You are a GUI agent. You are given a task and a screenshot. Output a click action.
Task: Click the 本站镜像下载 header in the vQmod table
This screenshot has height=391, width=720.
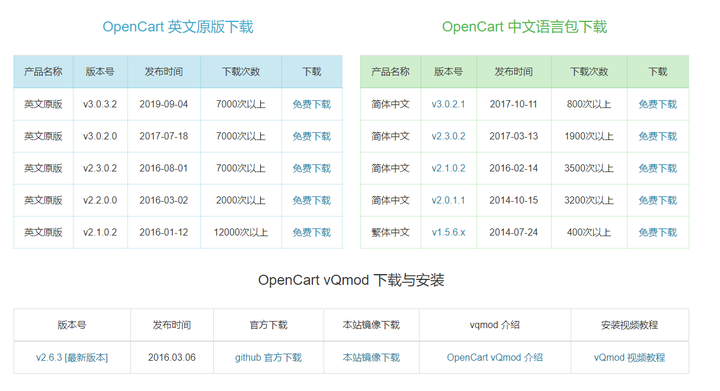(371, 325)
